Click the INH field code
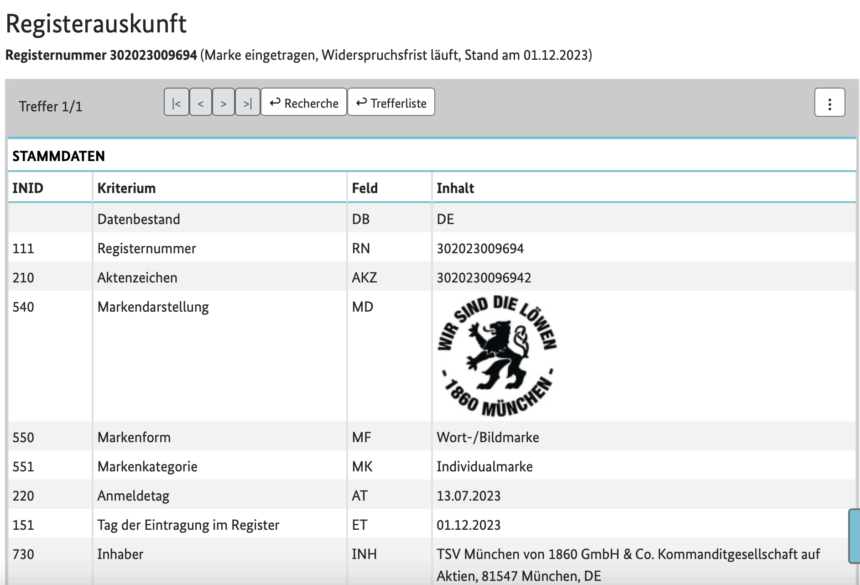The height and width of the screenshot is (585, 860). tap(364, 554)
